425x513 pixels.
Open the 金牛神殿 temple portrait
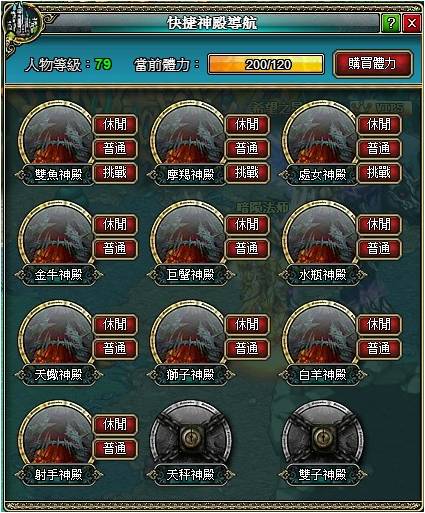click(x=57, y=236)
